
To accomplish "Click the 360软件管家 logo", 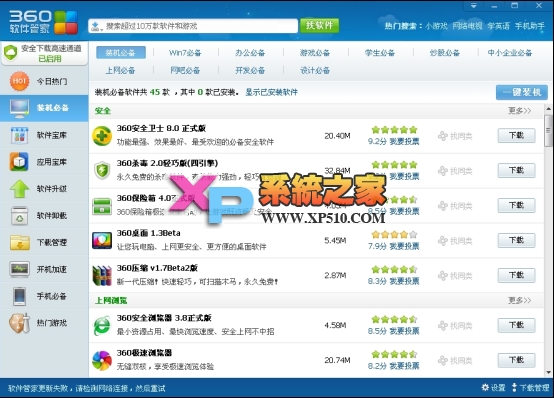I will click(43, 22).
